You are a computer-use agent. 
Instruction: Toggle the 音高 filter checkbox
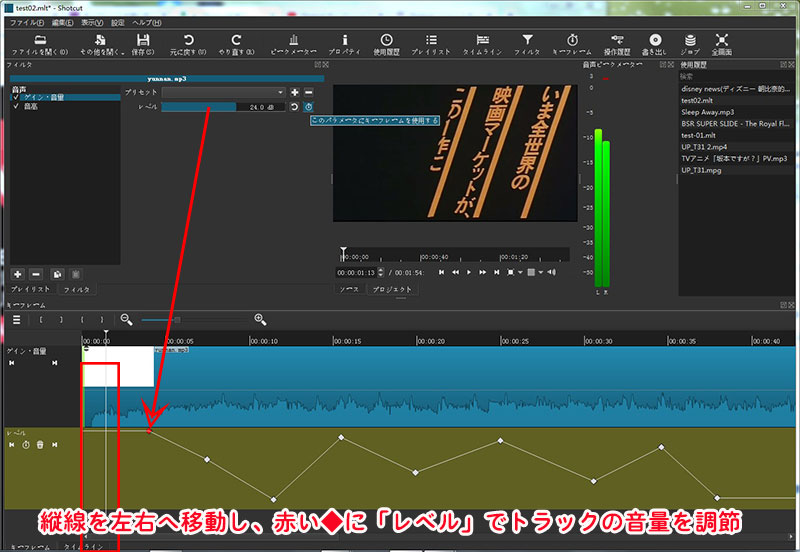16,106
